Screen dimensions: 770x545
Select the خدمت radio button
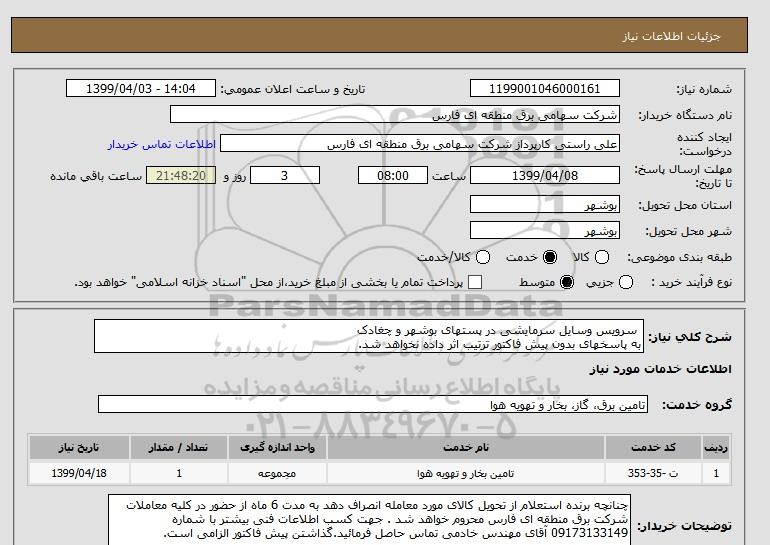550,257
